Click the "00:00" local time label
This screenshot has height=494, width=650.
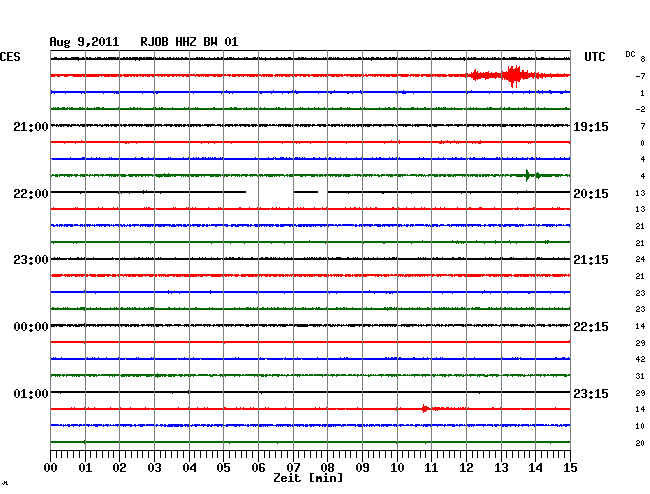pos(31,327)
